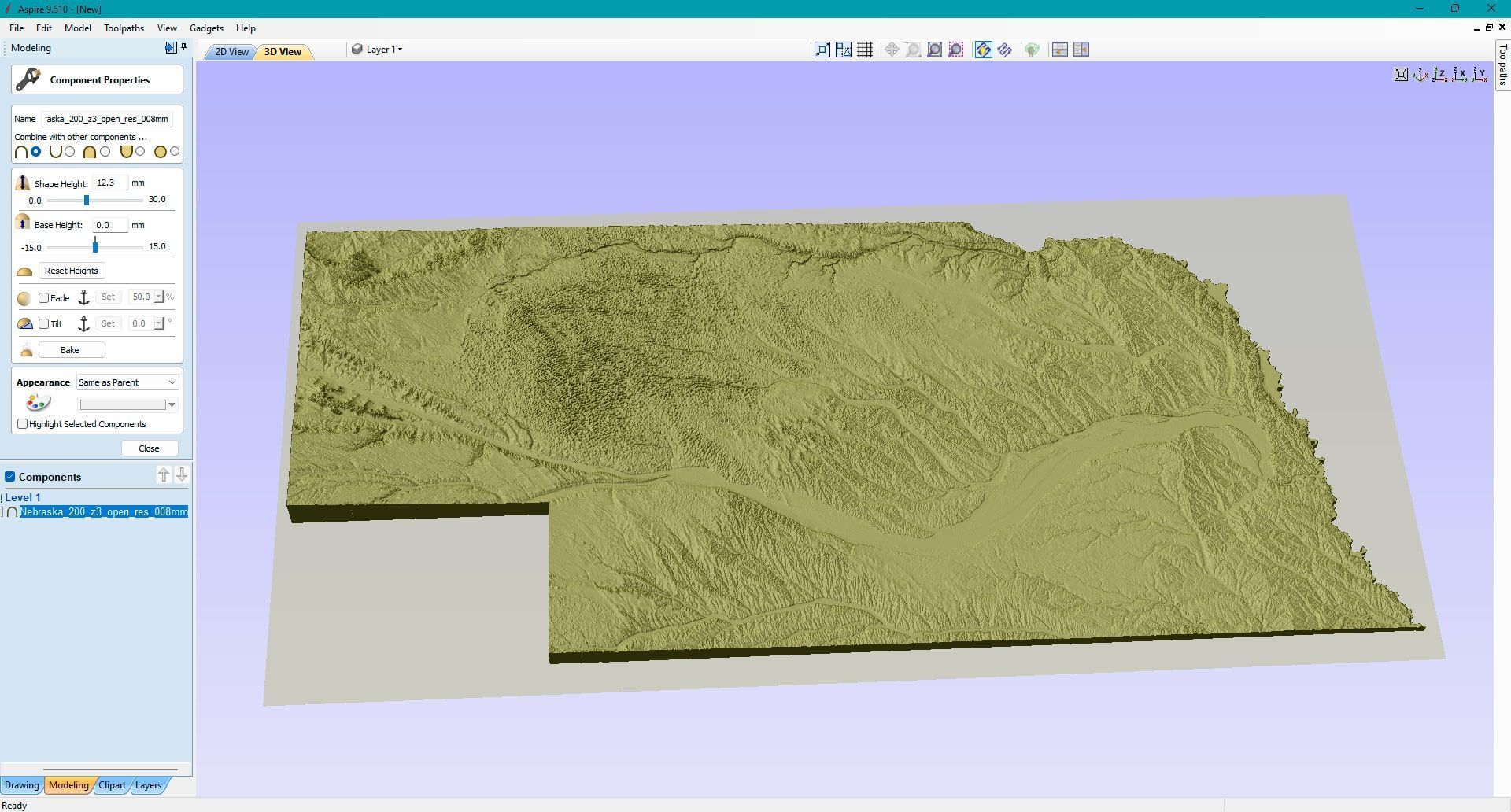This screenshot has height=812, width=1511.
Task: Switch to the Clipart tab
Action: (x=112, y=785)
